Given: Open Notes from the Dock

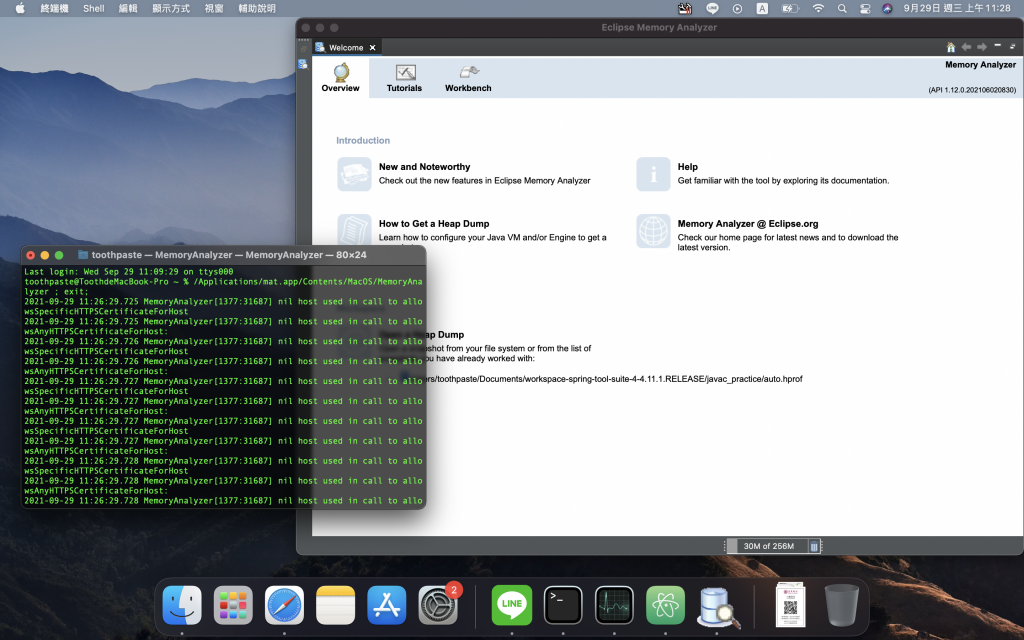Looking at the screenshot, I should 335,605.
